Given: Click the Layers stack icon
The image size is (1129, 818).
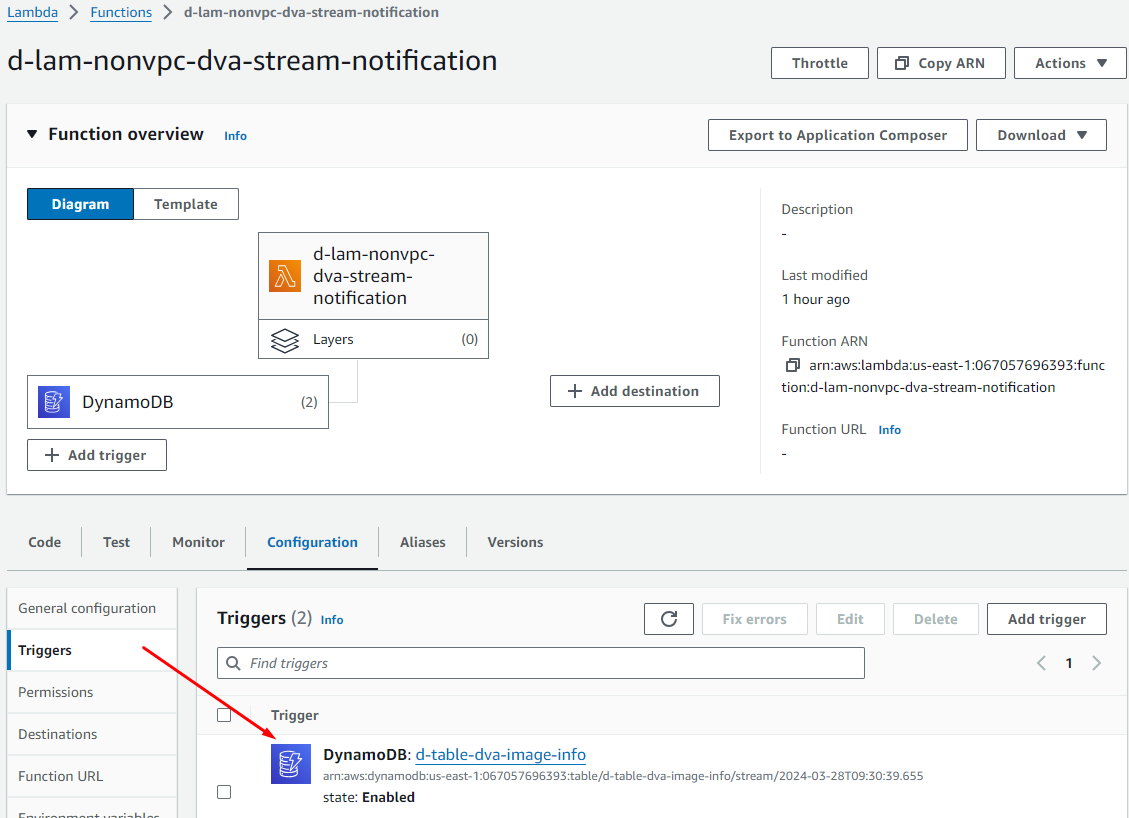Looking at the screenshot, I should point(285,340).
